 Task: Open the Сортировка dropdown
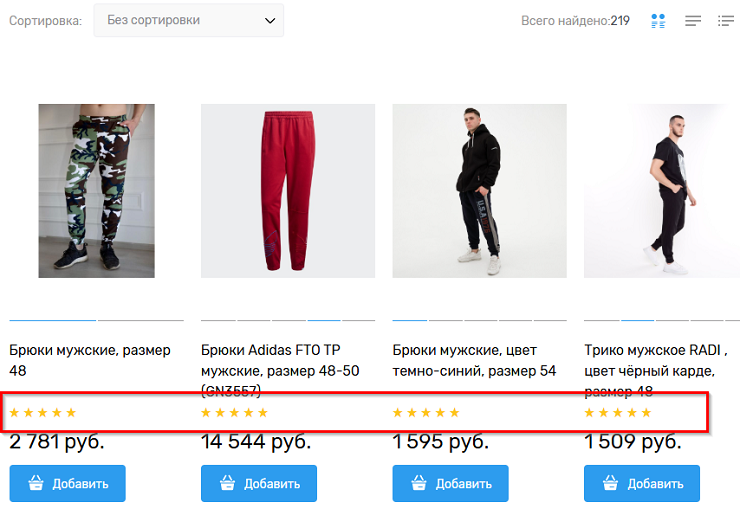click(188, 21)
